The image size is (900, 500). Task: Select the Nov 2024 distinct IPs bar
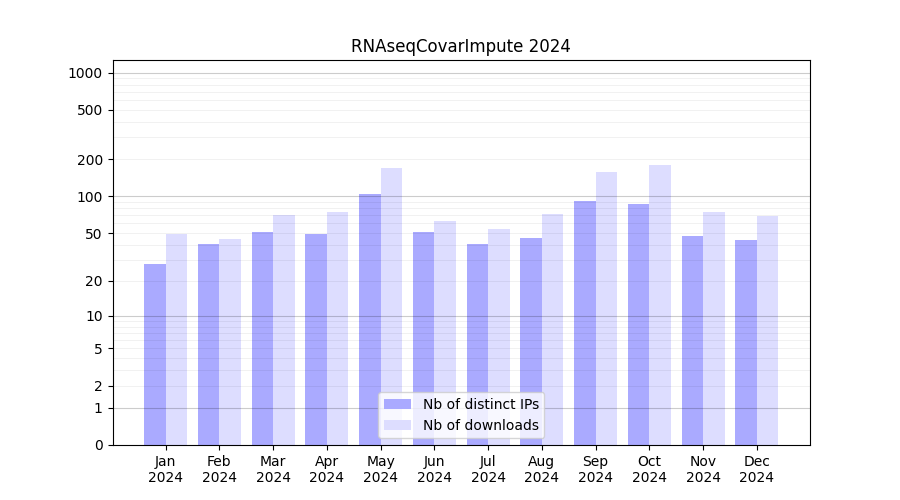point(692,340)
